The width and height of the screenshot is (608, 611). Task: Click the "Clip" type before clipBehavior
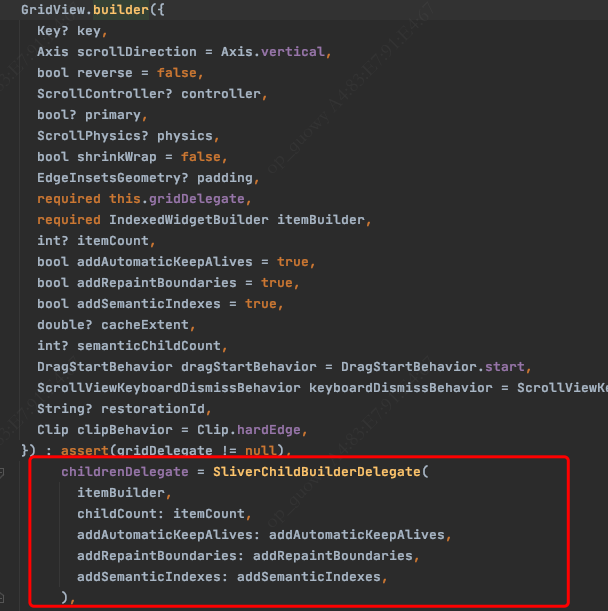coord(53,431)
